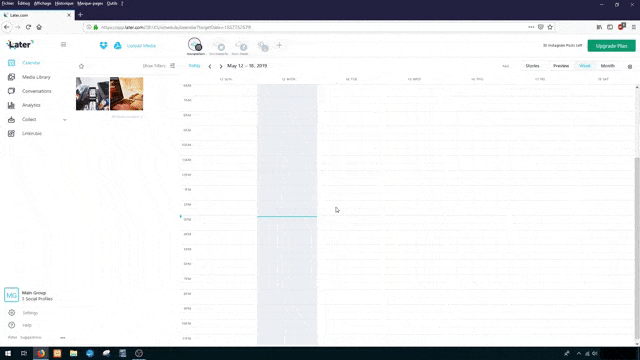This screenshot has height=360, width=640.
Task: Open the more options dots beside Suggestions
Action: [x=62, y=338]
